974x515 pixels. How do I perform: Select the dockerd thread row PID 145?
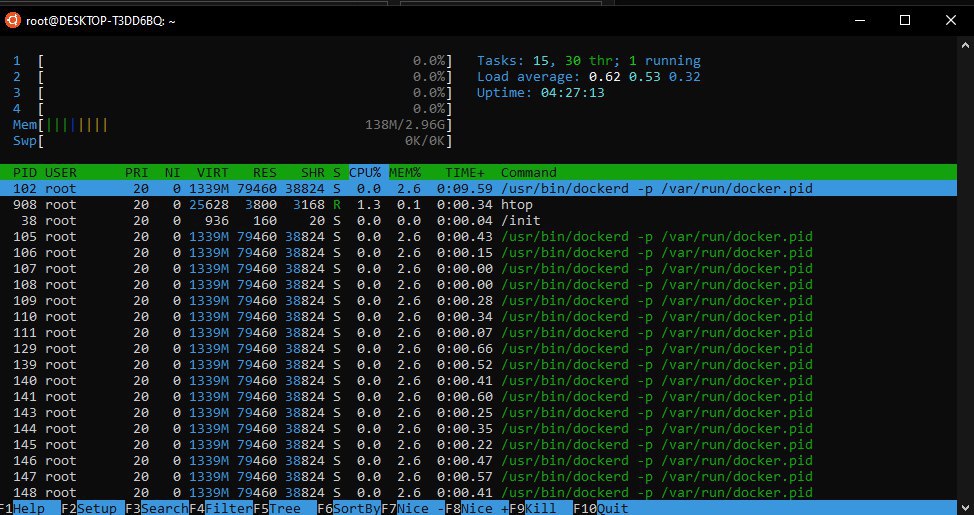478,445
